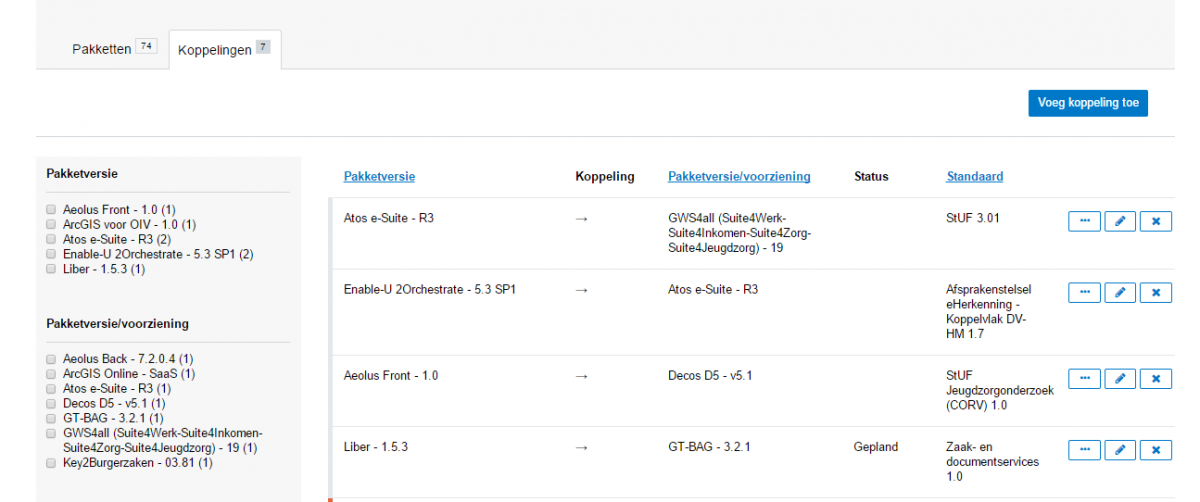Click Zaak- en documentservices 1.0 cell

992,462
